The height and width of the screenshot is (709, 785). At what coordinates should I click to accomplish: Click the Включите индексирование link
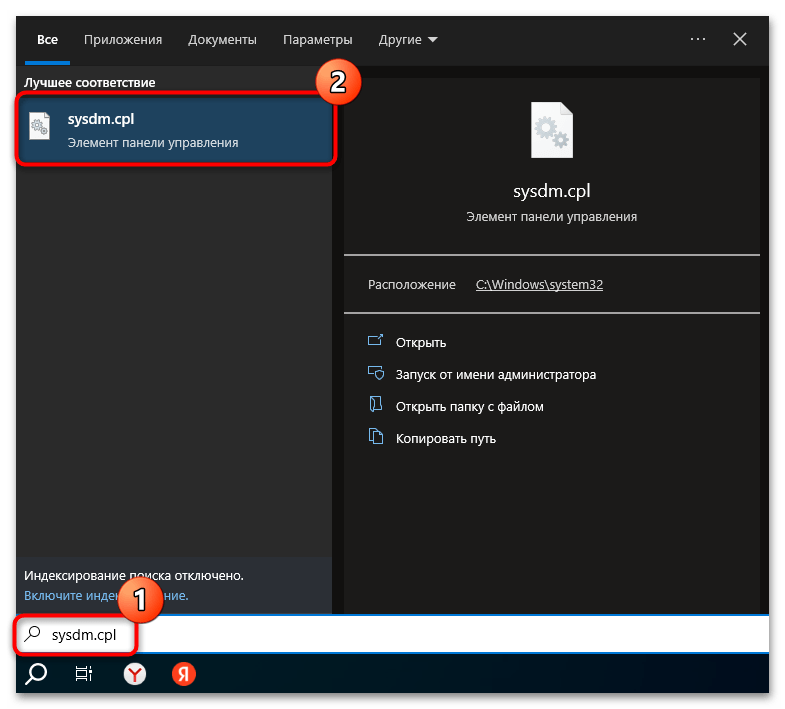tap(106, 595)
